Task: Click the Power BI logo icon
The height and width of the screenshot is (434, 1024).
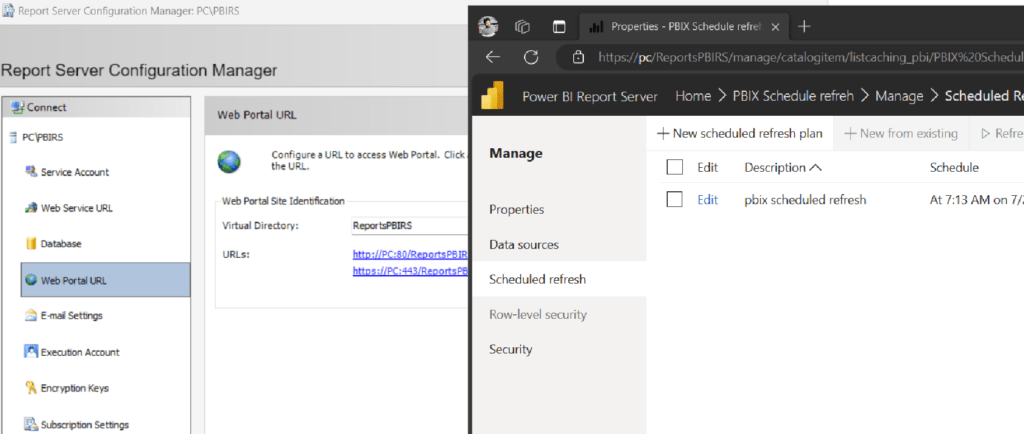Action: (492, 95)
